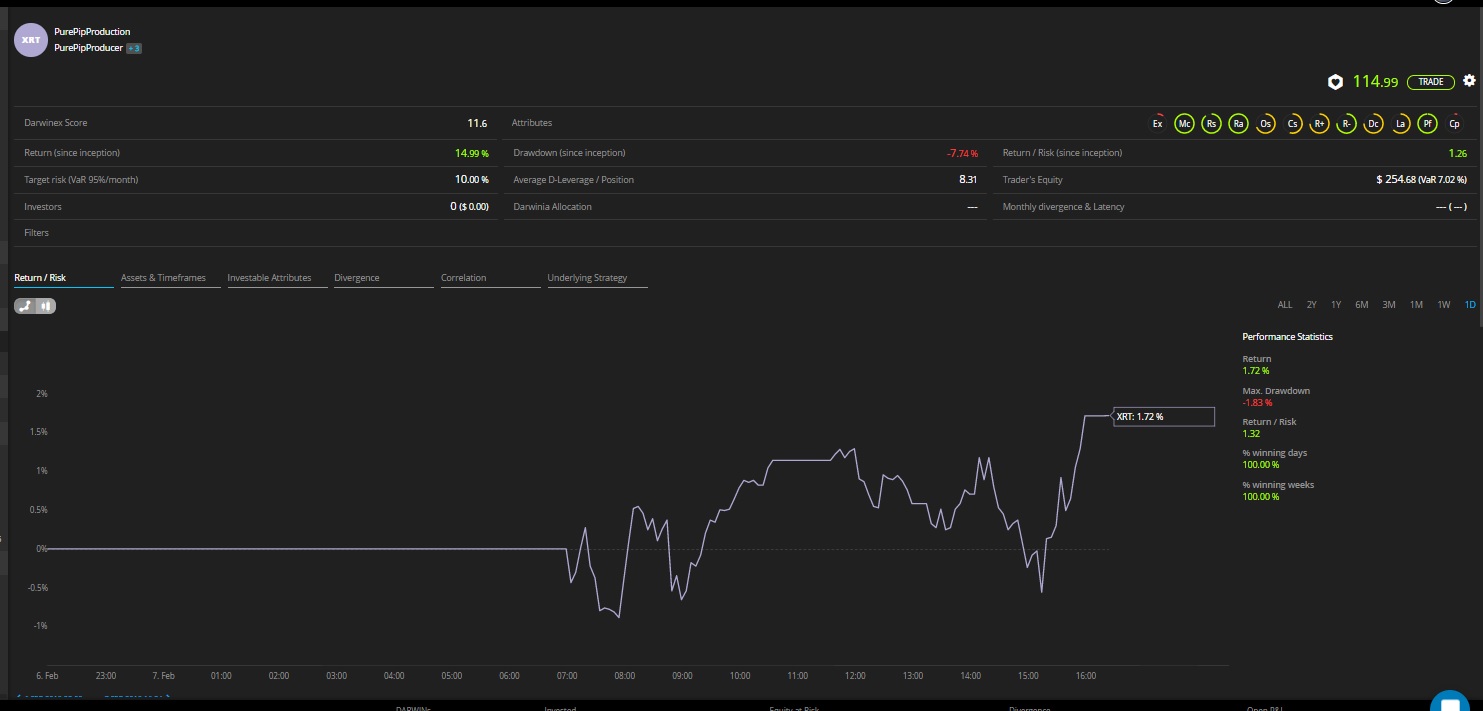This screenshot has width=1483, height=711.
Task: Expand the Filters row
Action: tap(745, 233)
